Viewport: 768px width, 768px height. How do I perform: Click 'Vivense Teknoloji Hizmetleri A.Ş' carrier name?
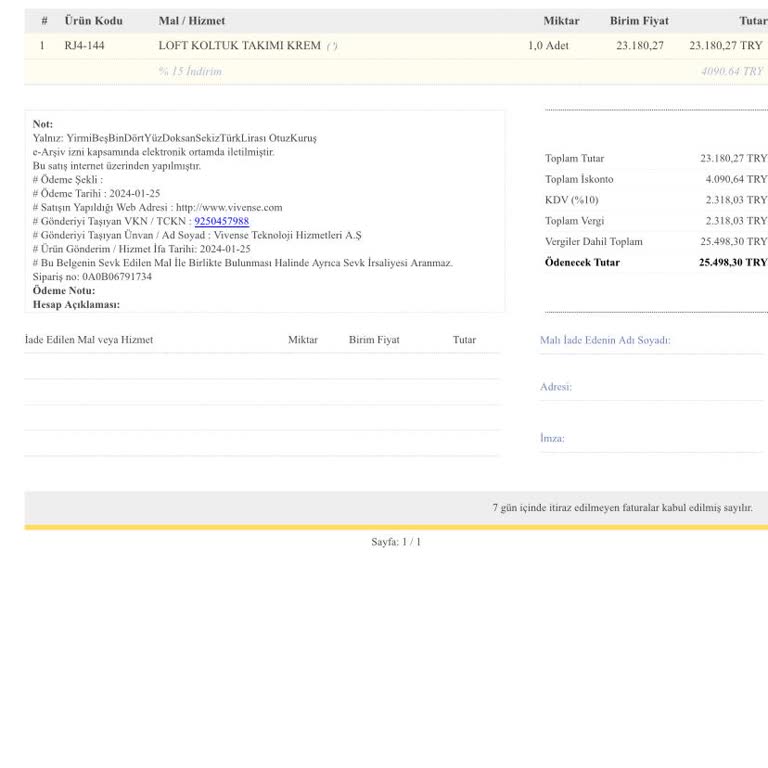coord(288,235)
